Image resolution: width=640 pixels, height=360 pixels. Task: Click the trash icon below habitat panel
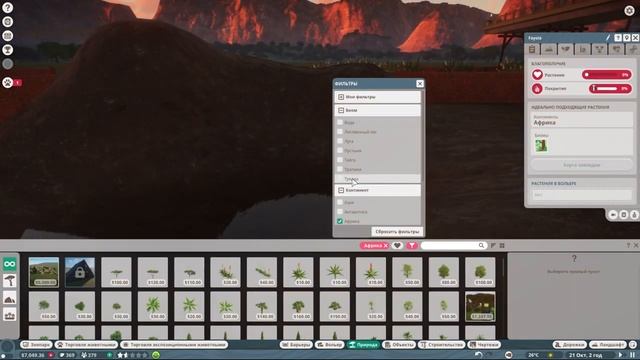coord(623,215)
